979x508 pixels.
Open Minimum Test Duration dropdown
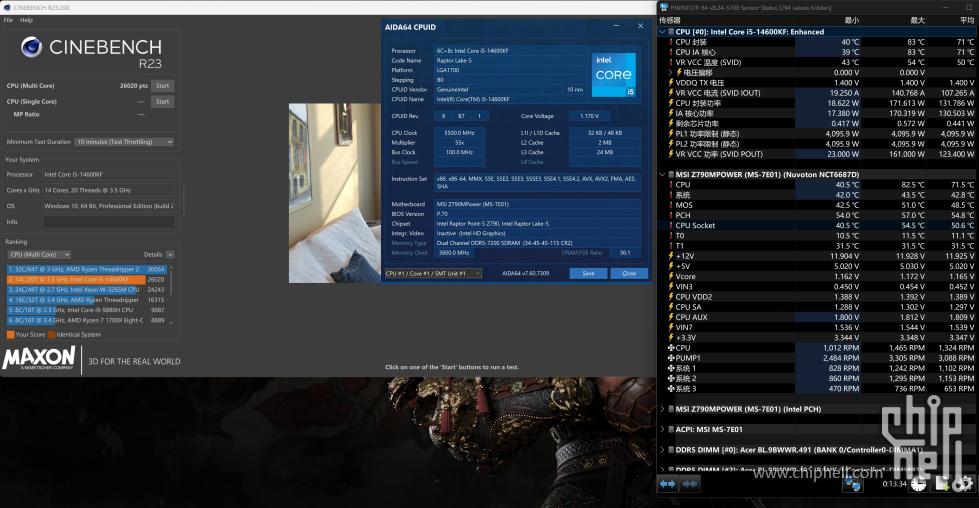(124, 142)
